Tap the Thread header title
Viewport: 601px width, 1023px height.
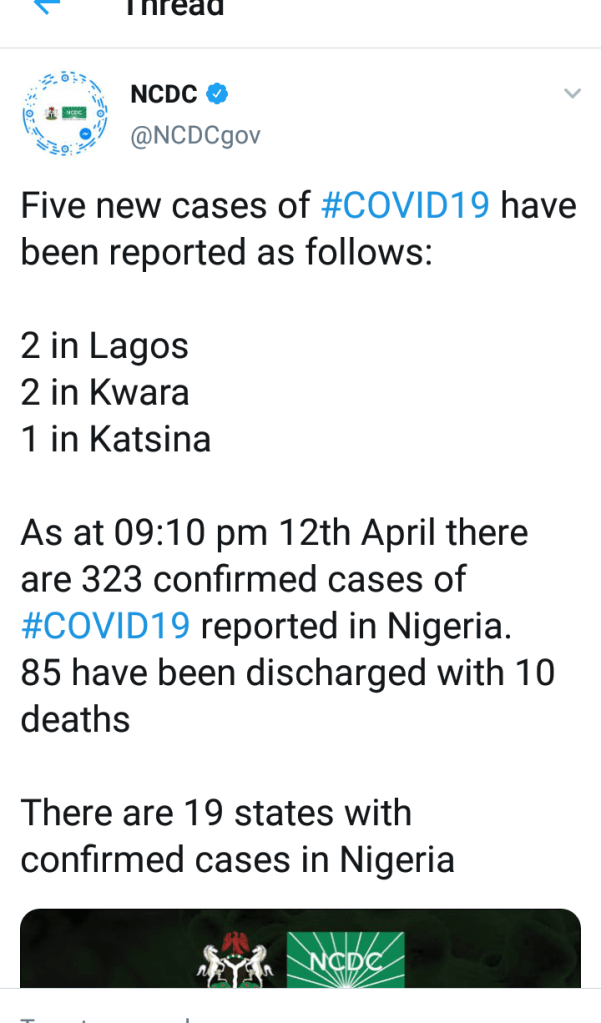pos(172,8)
